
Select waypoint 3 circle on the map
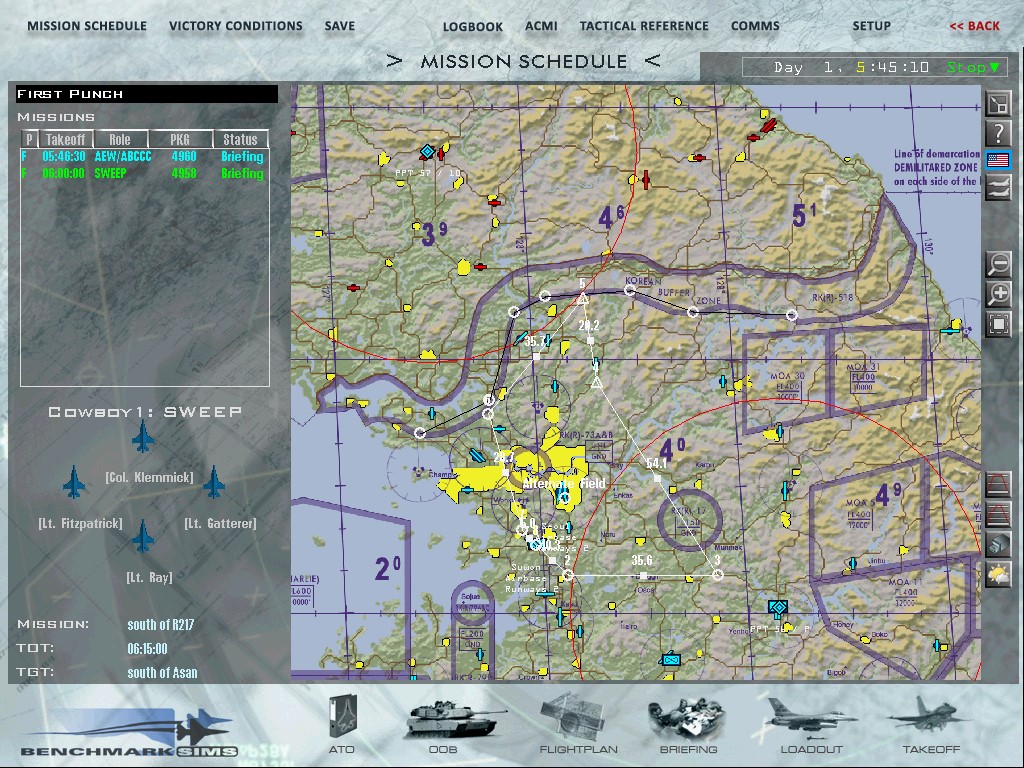[718, 575]
